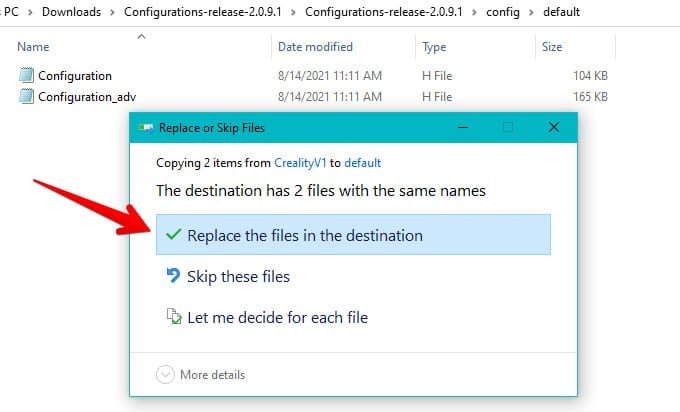Minimize the Replace or Skip Files dialog
This screenshot has width=680, height=412.
click(463, 128)
